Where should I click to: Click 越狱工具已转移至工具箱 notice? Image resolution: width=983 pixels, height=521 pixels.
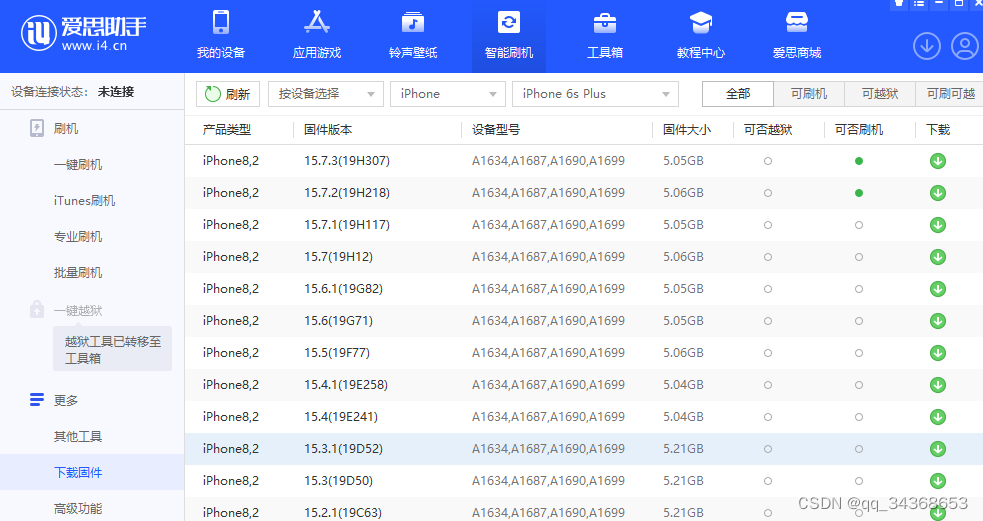point(112,349)
